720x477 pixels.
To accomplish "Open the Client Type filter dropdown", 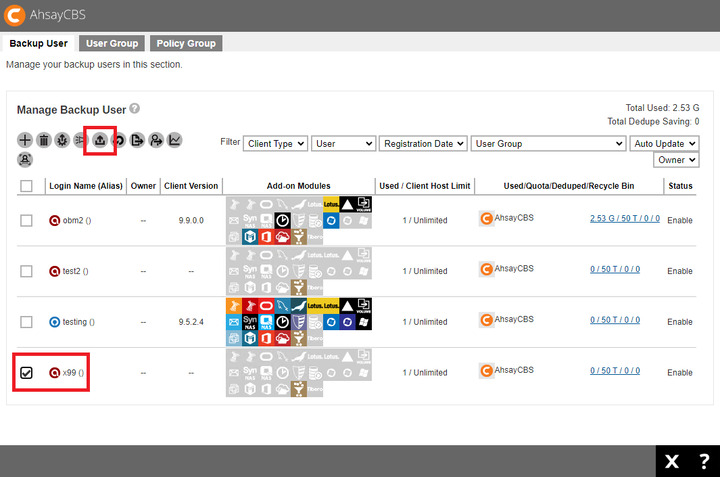I will [275, 144].
